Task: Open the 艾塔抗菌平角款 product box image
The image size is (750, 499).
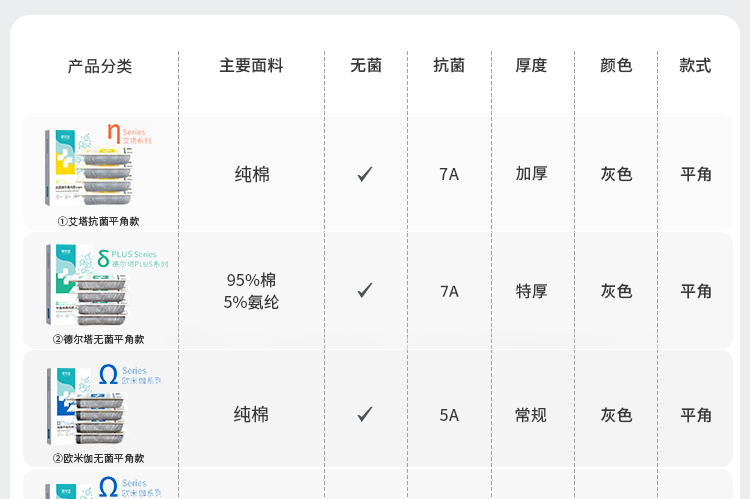Action: (x=90, y=172)
